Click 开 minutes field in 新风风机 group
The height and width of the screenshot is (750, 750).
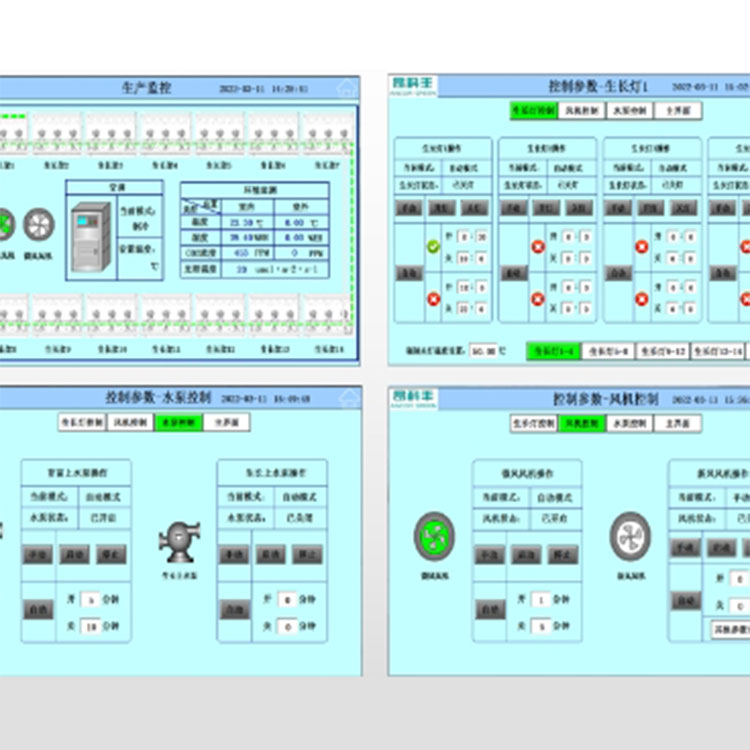click(x=739, y=579)
